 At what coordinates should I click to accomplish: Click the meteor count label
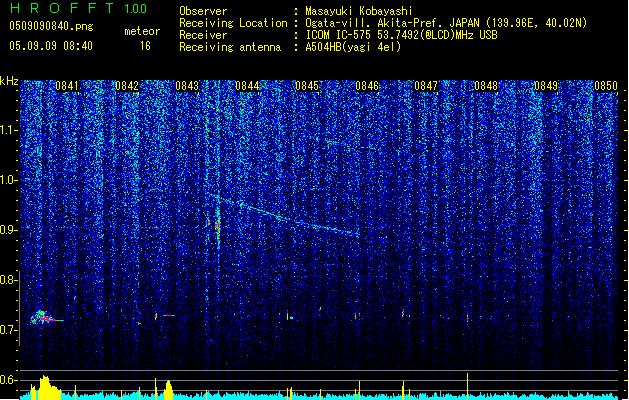coord(142,31)
